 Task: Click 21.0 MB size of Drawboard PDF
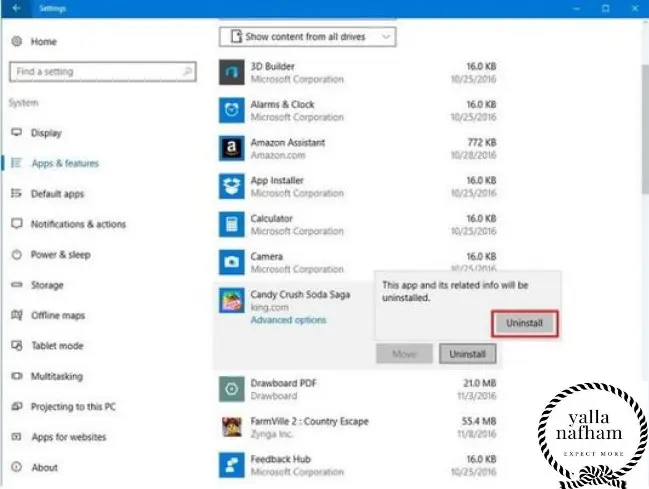pos(479,383)
